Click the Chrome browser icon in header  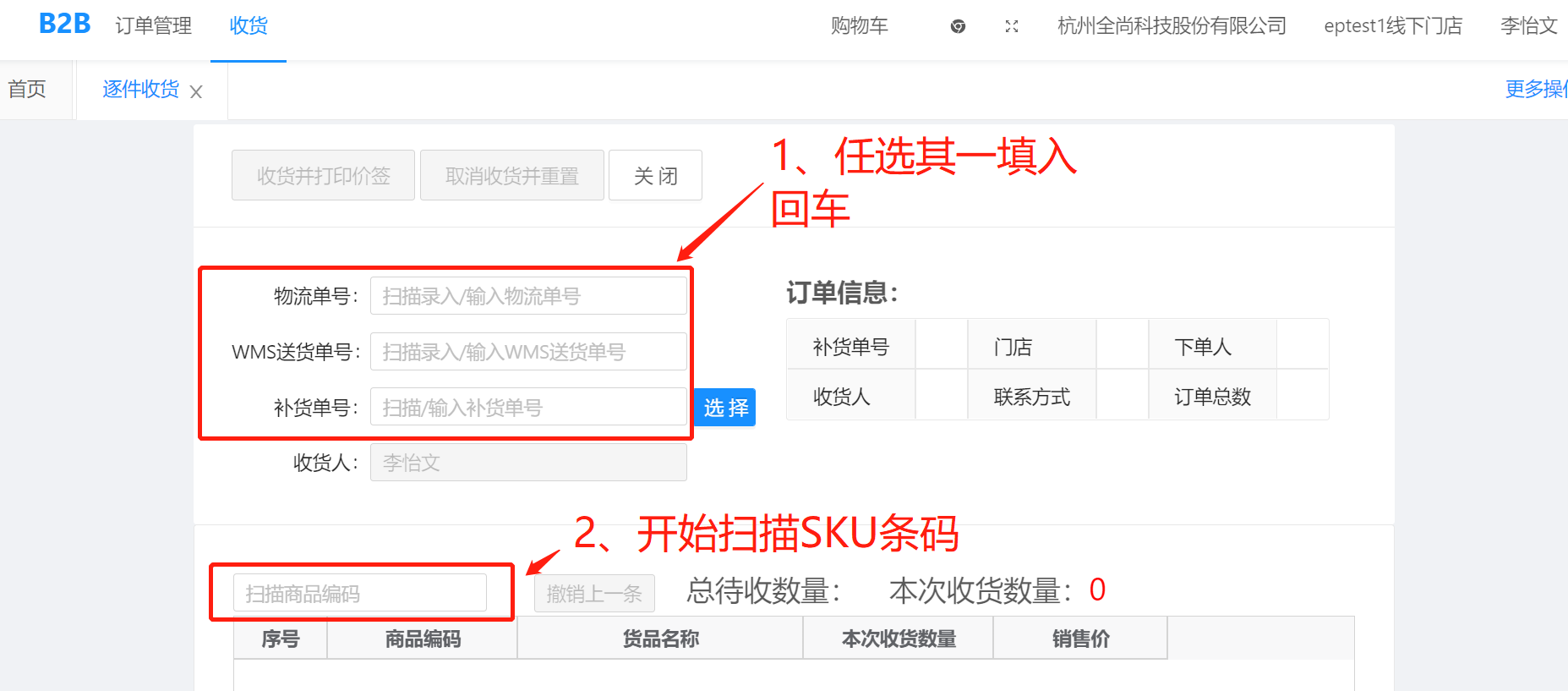pos(958,26)
